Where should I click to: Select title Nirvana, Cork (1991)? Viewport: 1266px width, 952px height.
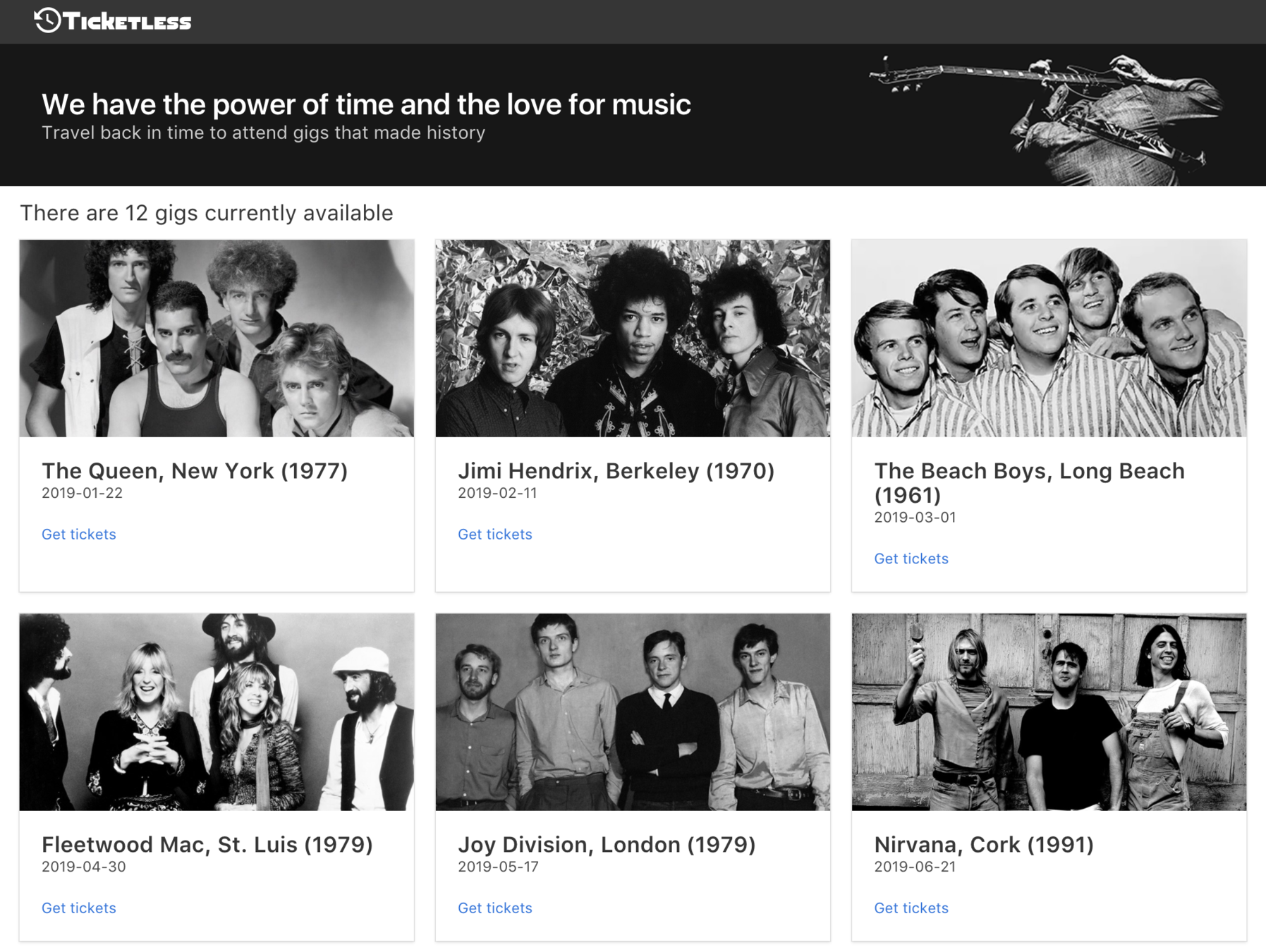[984, 844]
